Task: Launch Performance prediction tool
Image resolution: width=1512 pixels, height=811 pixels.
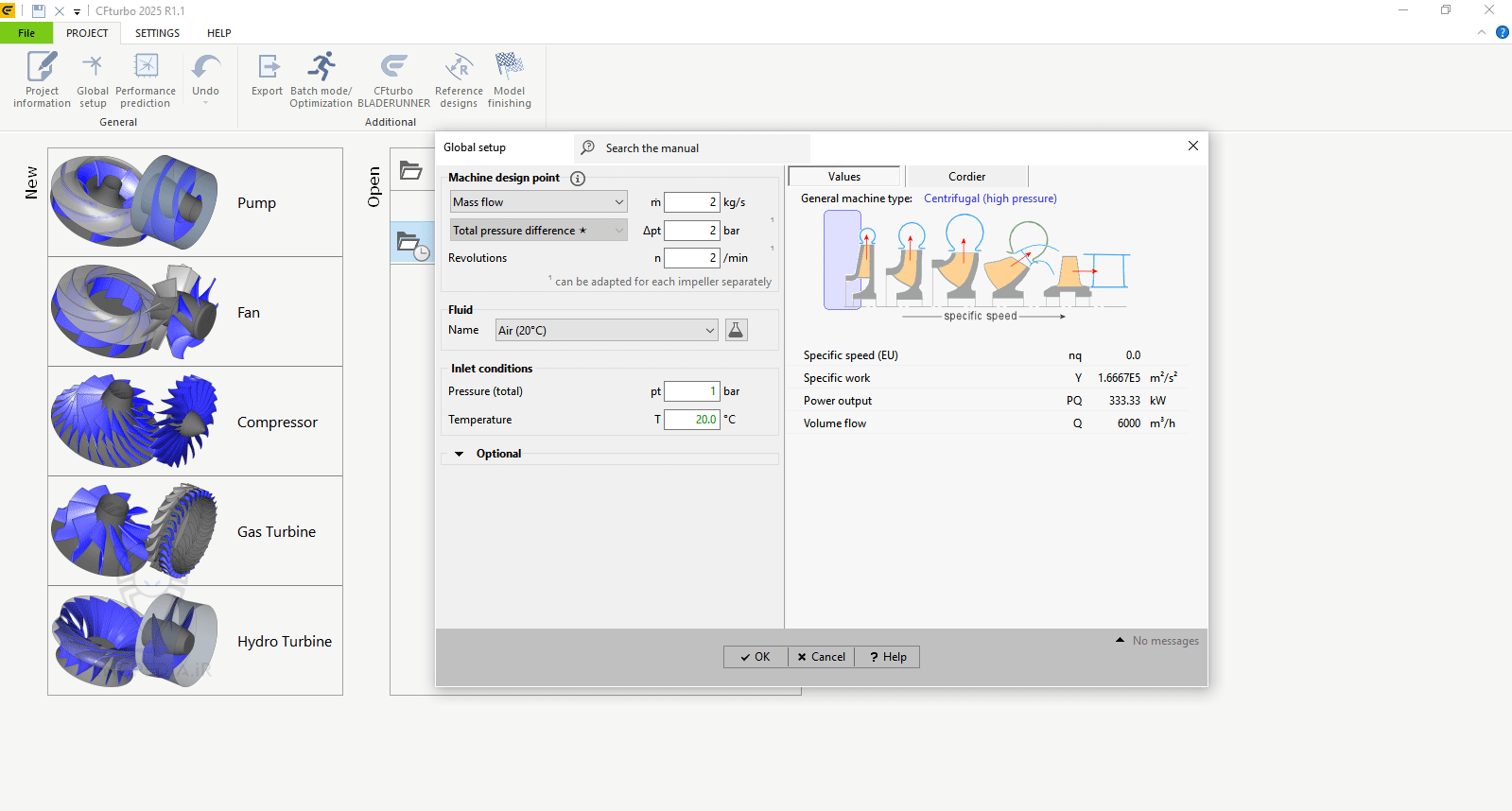Action: [x=146, y=79]
